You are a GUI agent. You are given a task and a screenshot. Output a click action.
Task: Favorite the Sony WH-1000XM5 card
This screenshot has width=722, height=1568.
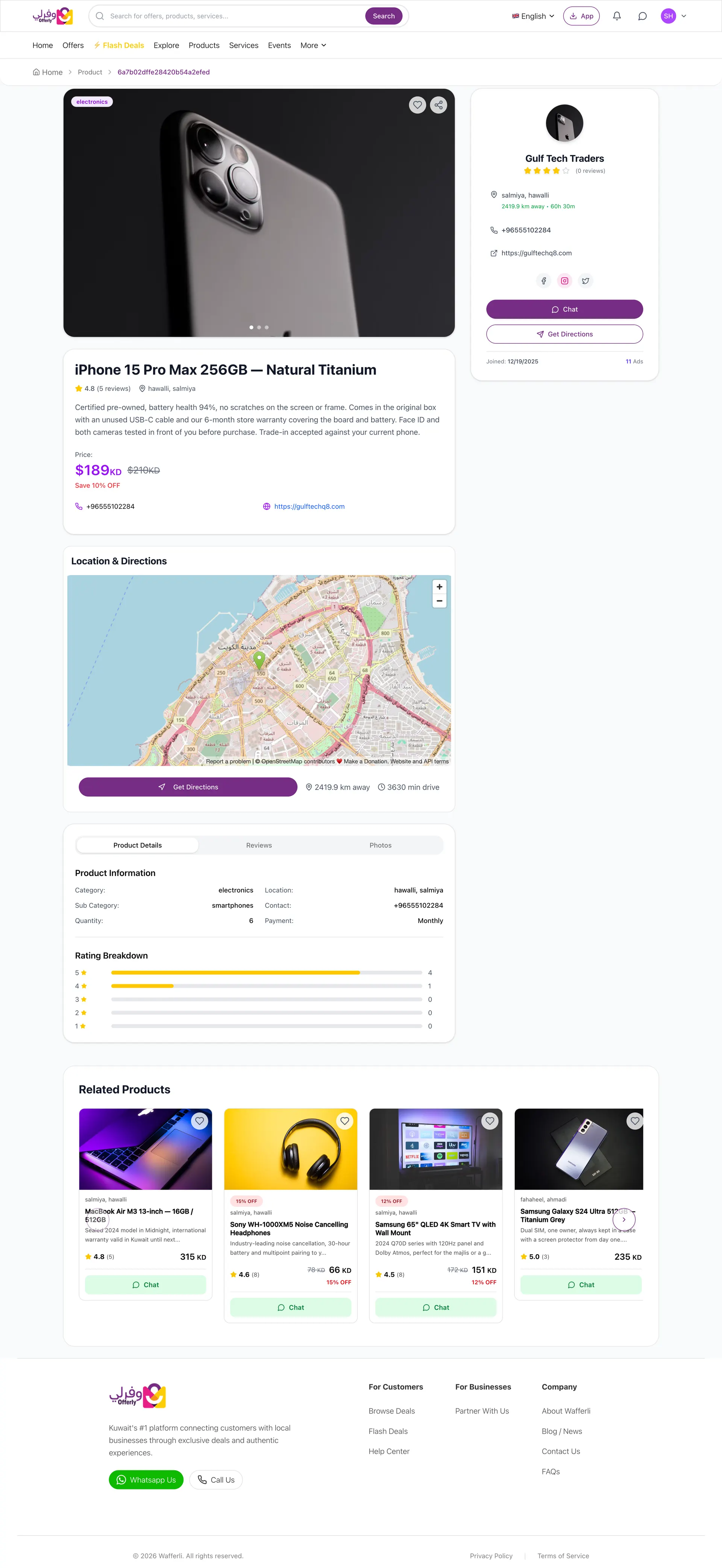click(344, 1121)
